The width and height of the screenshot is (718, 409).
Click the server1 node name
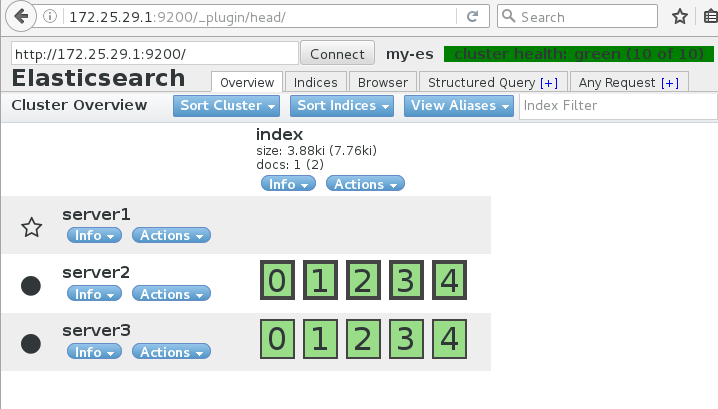96,214
